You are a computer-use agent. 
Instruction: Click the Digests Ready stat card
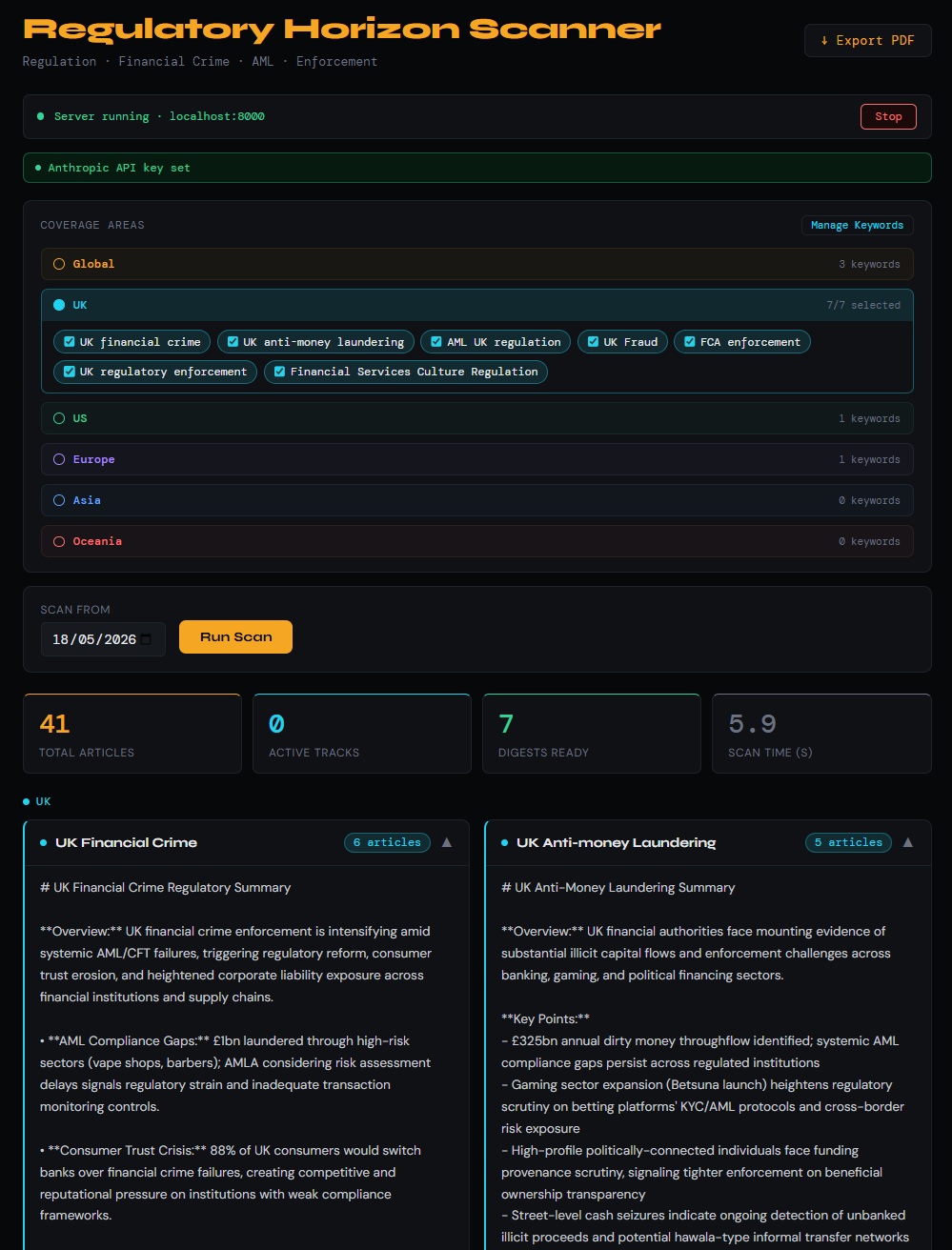click(592, 734)
